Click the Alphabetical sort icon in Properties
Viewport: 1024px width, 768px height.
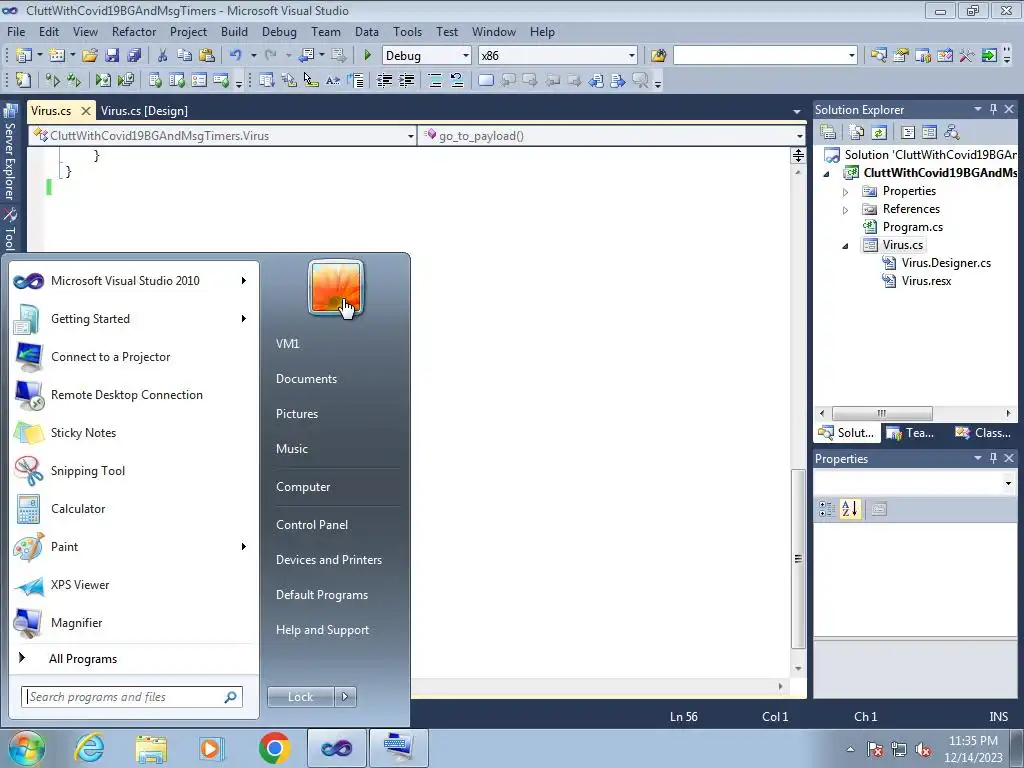pyautogui.click(x=850, y=509)
